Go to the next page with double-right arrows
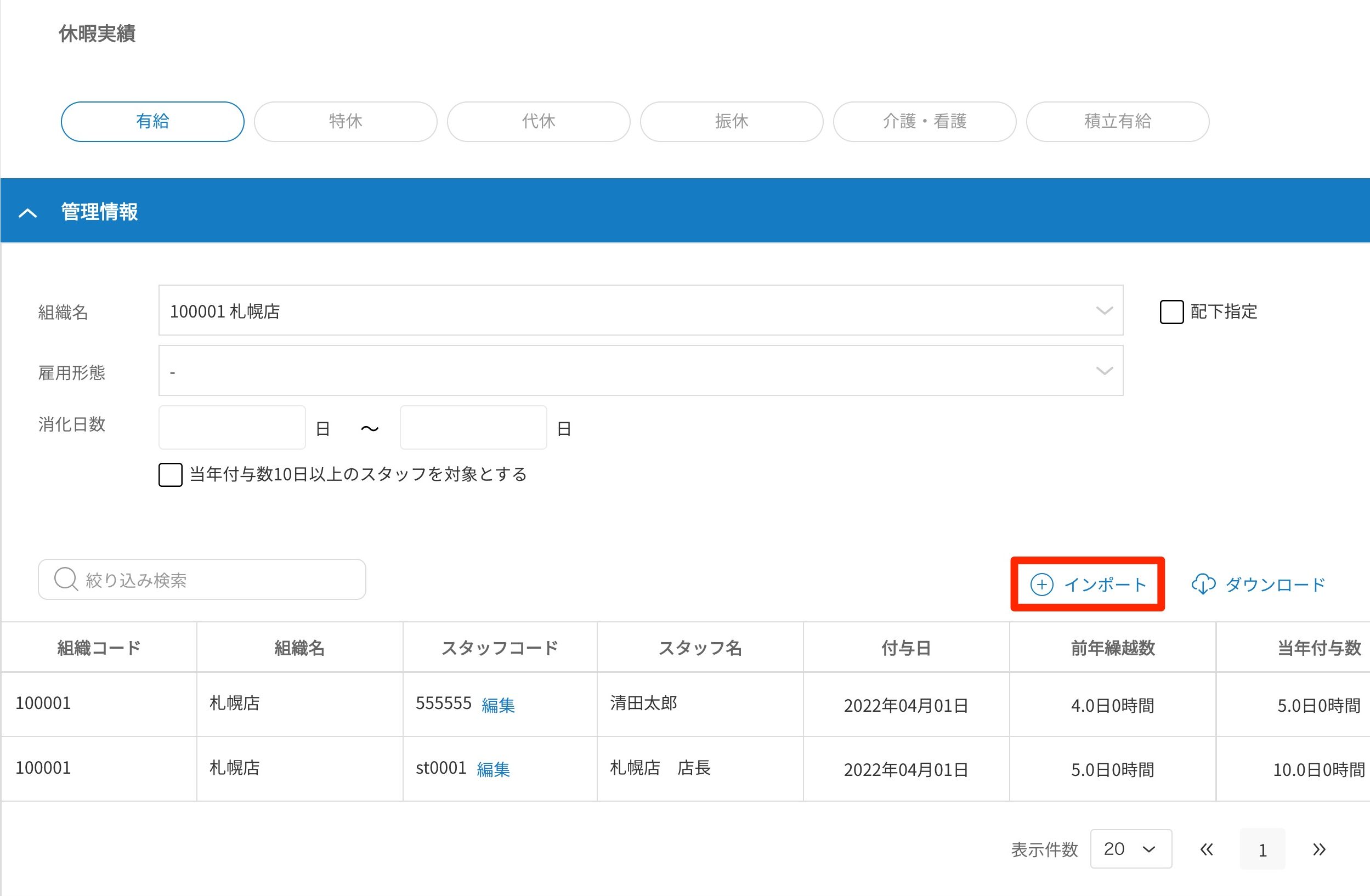The width and height of the screenshot is (1370, 896). [1319, 849]
